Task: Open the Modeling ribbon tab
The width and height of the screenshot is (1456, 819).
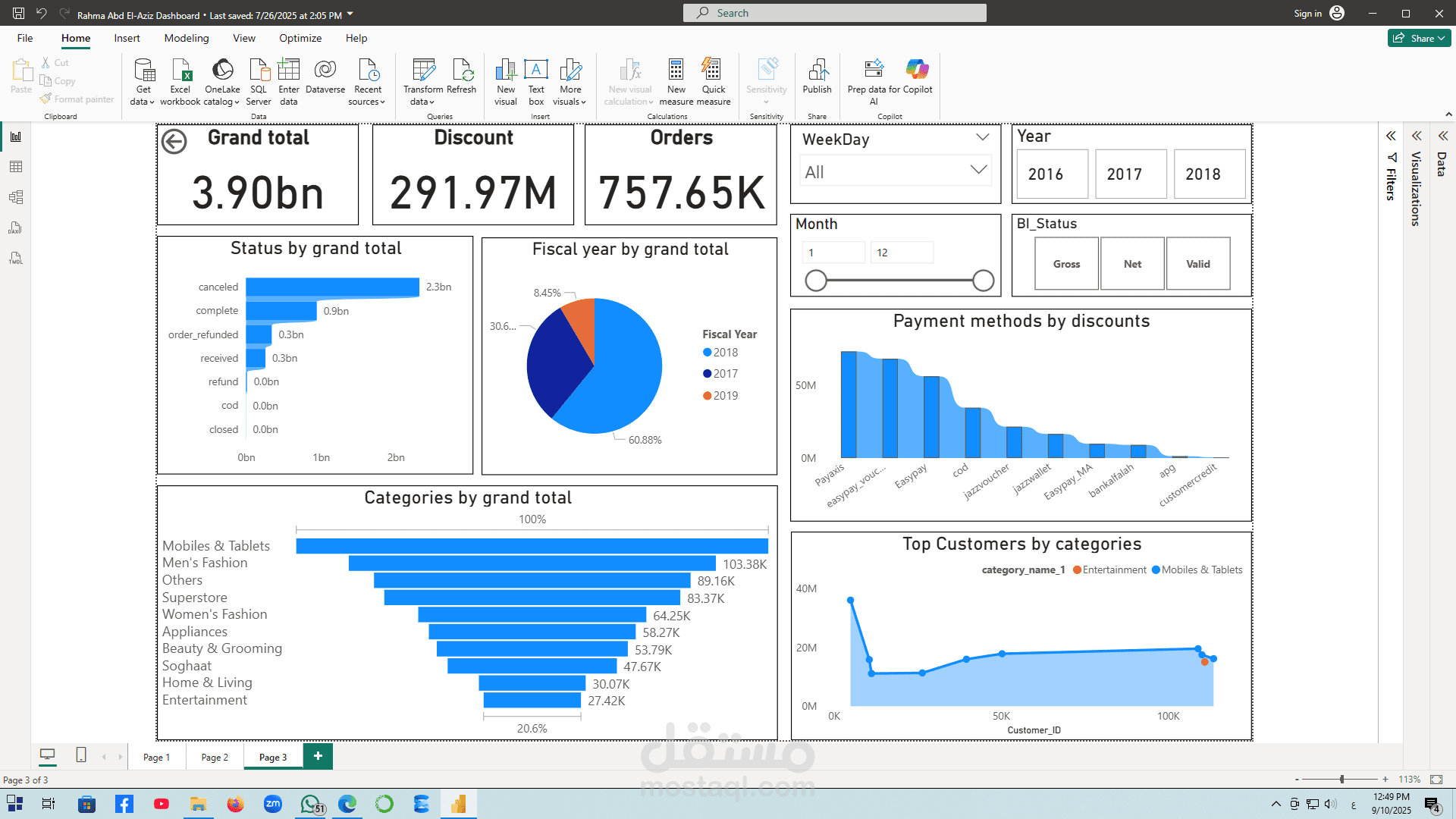Action: click(187, 38)
